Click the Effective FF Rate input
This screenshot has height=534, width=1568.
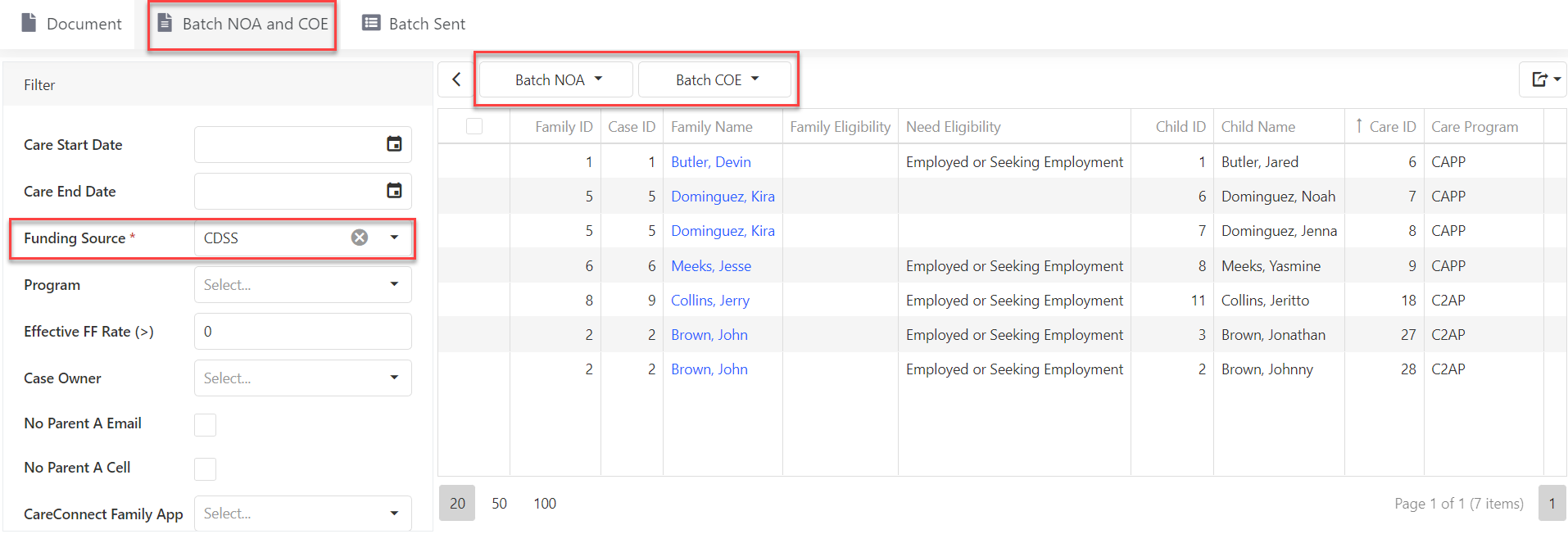tap(303, 332)
